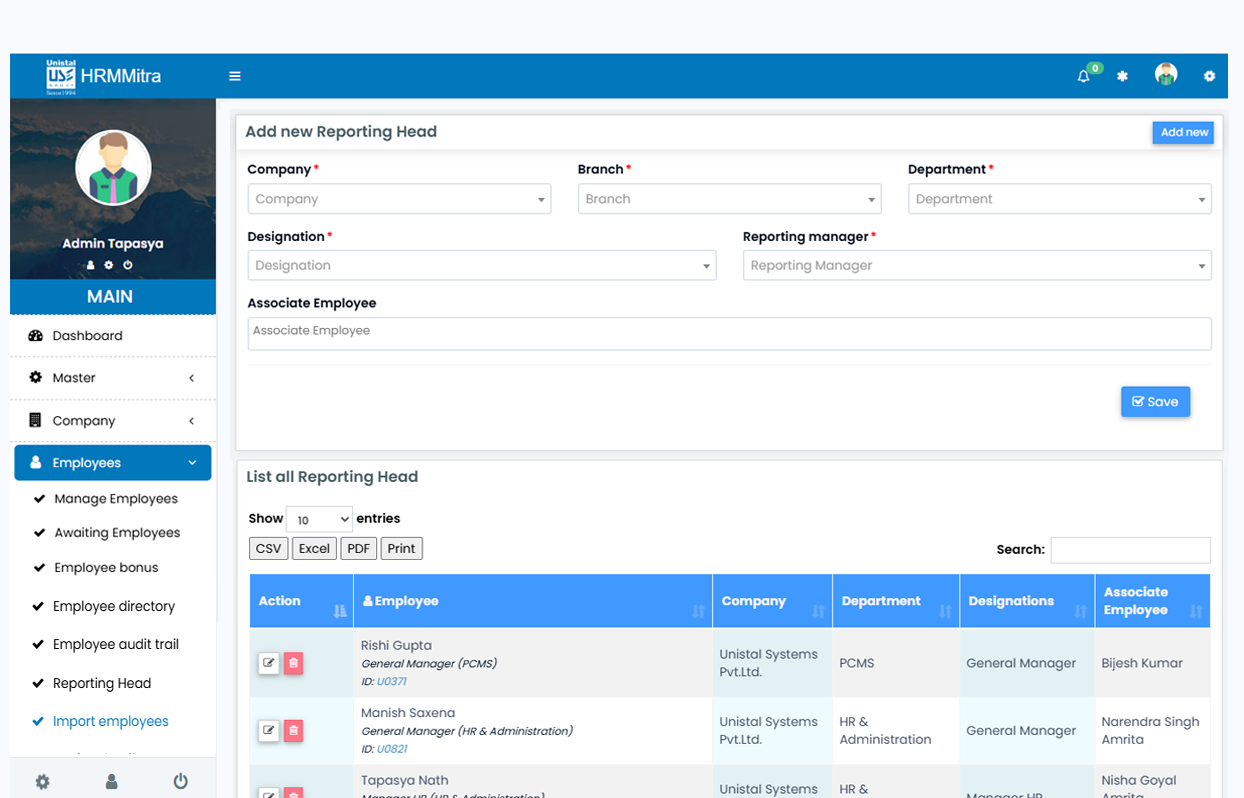Click the power icon in sidebar footer
This screenshot has height=798, width=1244.
tap(180, 781)
